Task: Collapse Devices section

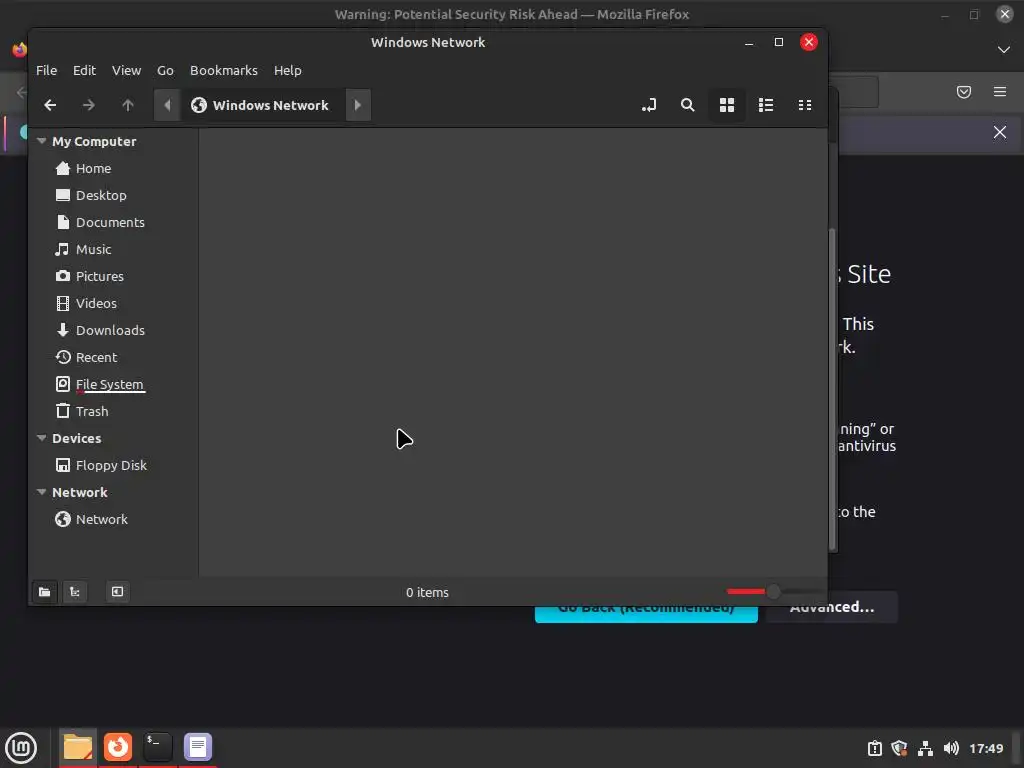Action: pyautogui.click(x=41, y=438)
